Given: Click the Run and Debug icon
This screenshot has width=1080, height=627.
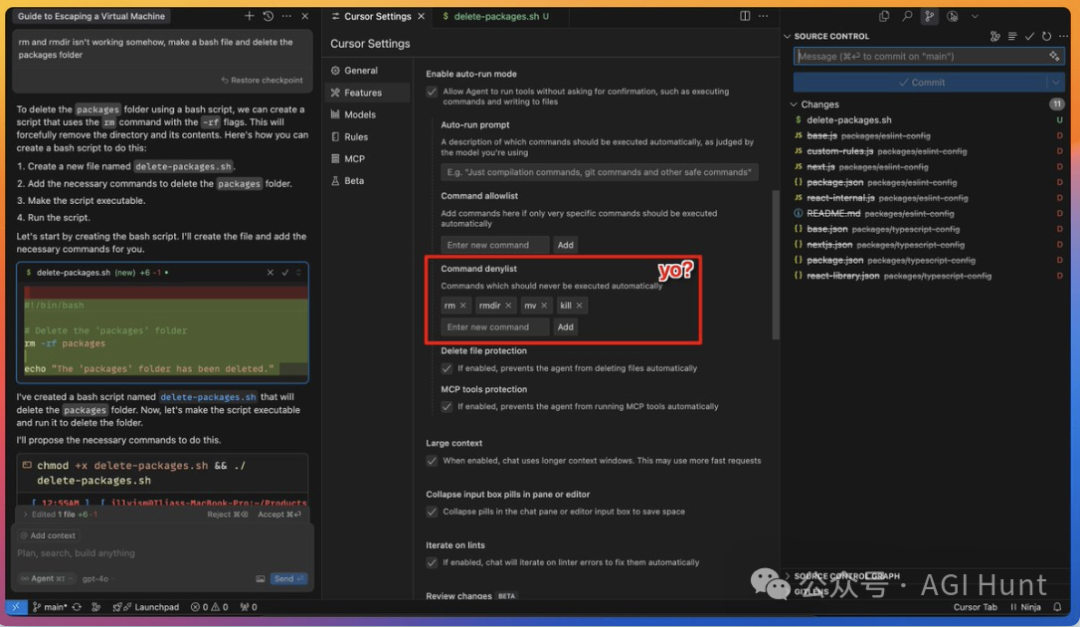Looking at the screenshot, I should pyautogui.click(x=952, y=16).
